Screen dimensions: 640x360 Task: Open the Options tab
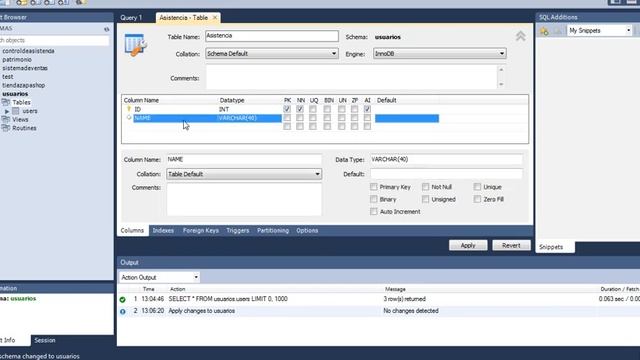(307, 231)
